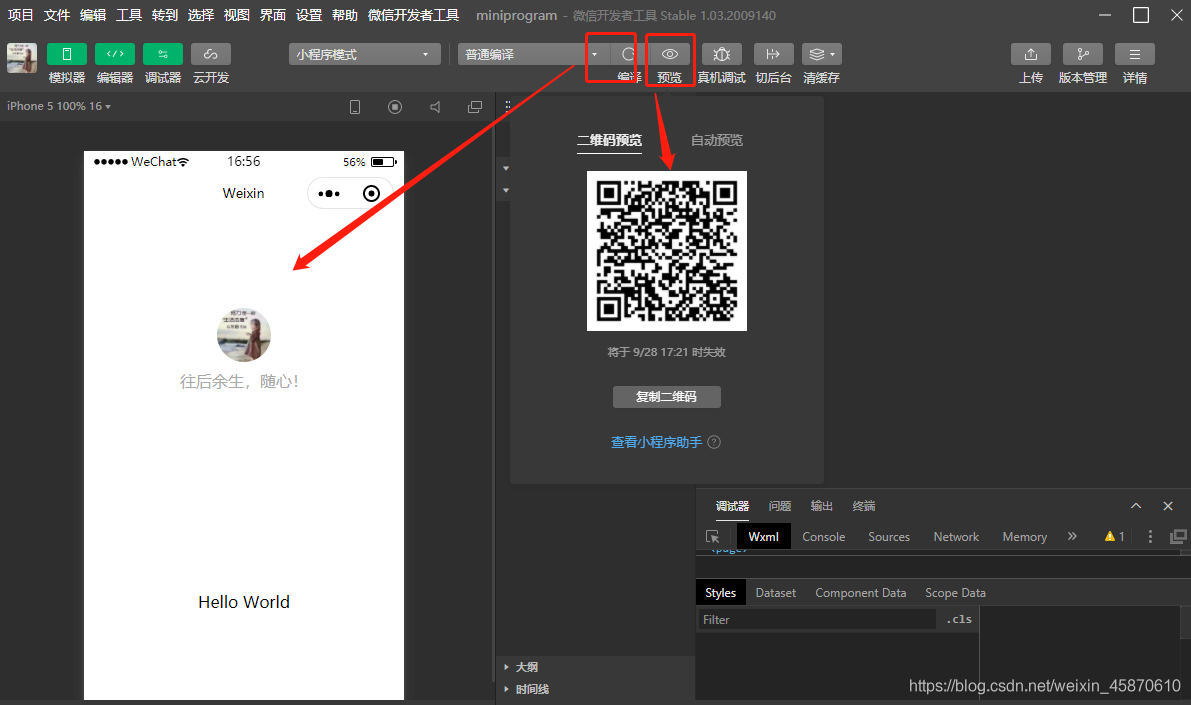Switch to the Wxml devtools tab

click(x=763, y=537)
